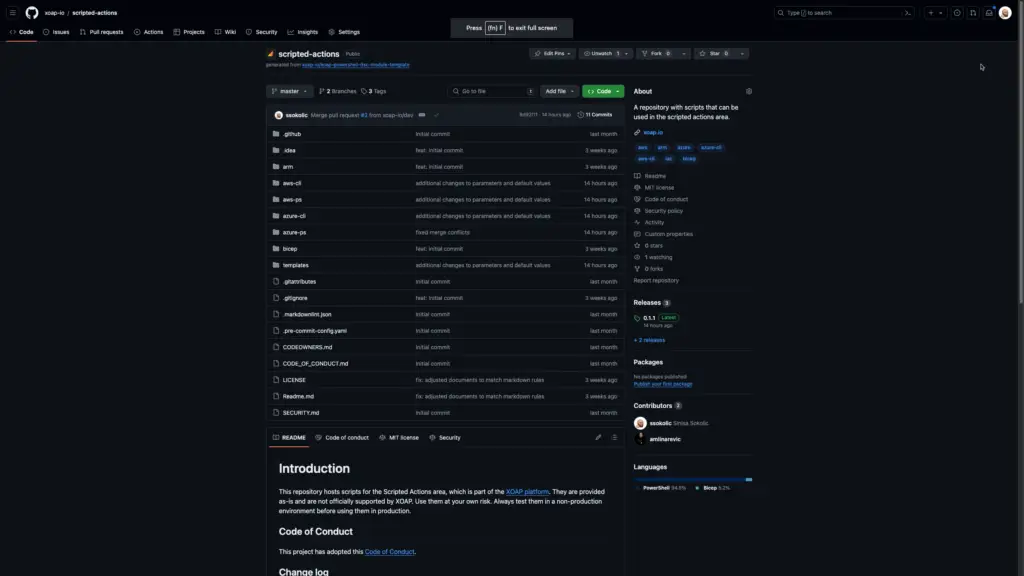Expand the commit message ellipsis

coord(422,115)
